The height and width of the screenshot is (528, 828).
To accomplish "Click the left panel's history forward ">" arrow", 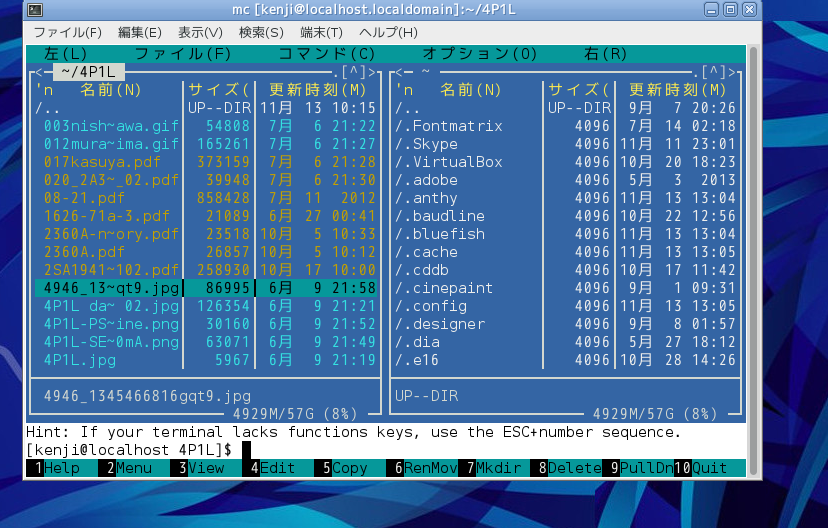I will (x=372, y=72).
